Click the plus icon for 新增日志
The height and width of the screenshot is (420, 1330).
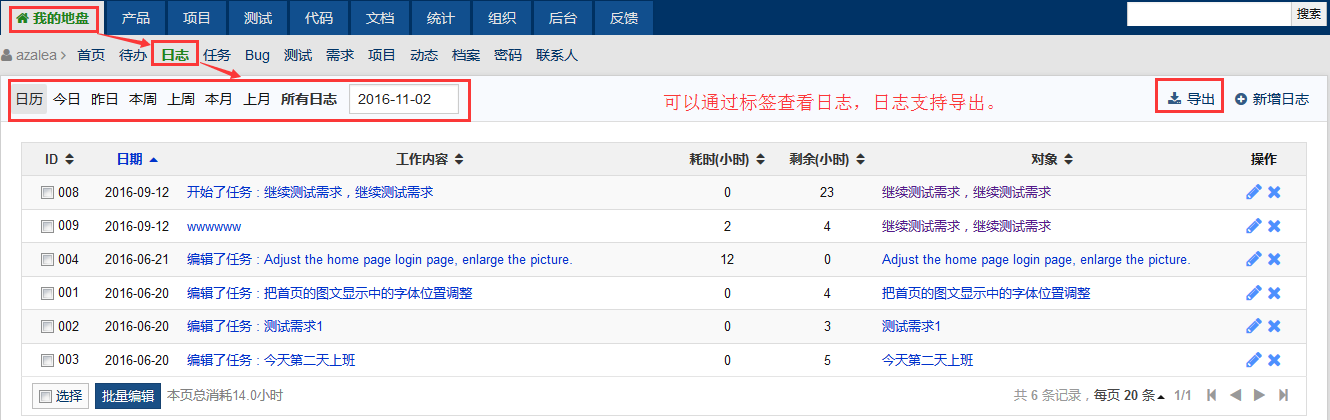point(1241,99)
